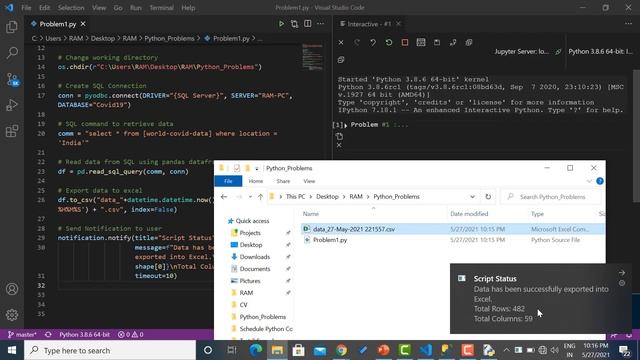This screenshot has height=360, width=640.
Task: Open the View ribbon tab in Explorer
Action: point(309,181)
